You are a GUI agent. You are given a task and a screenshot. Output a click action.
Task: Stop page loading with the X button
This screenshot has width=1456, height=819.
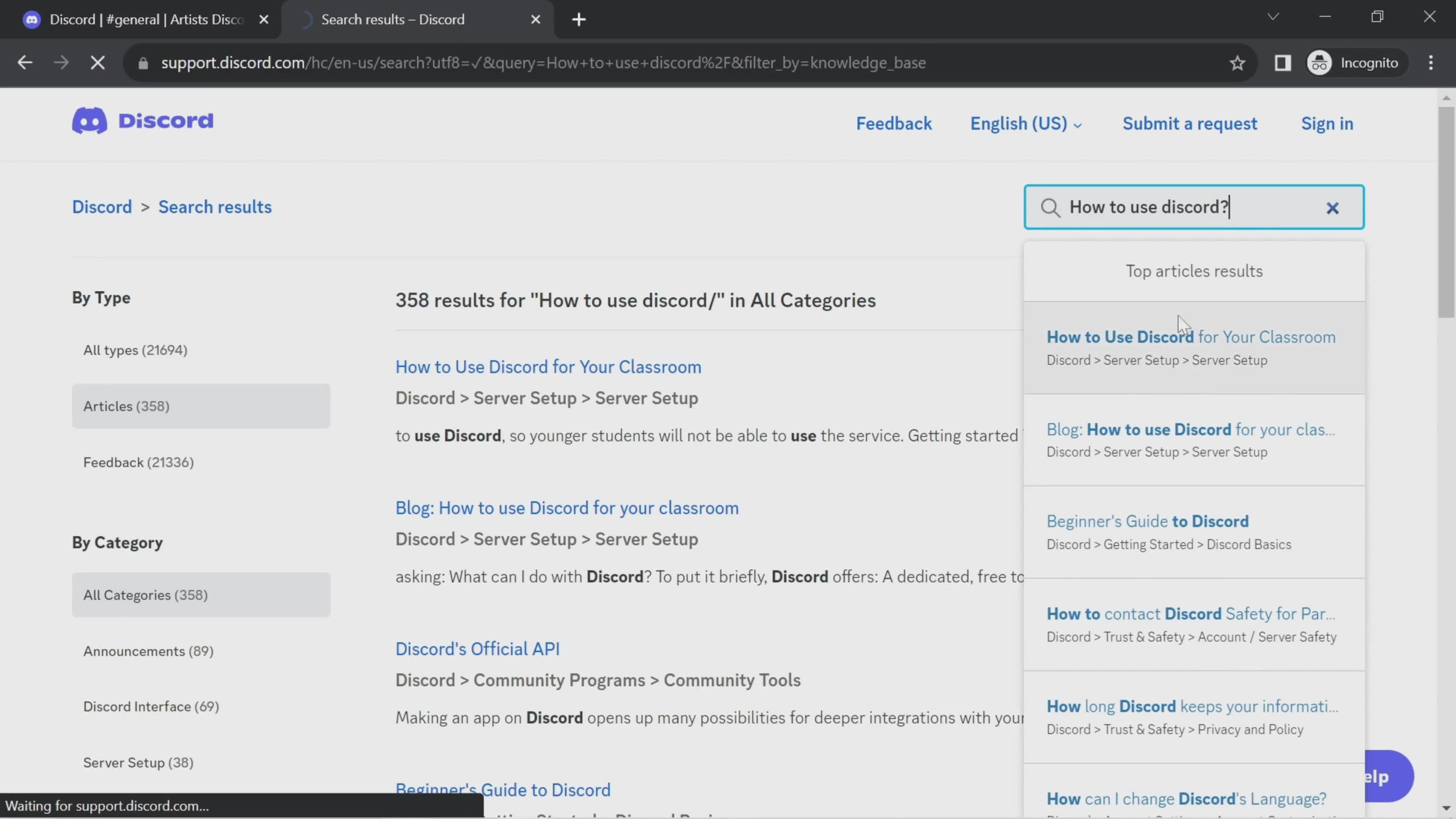98,63
